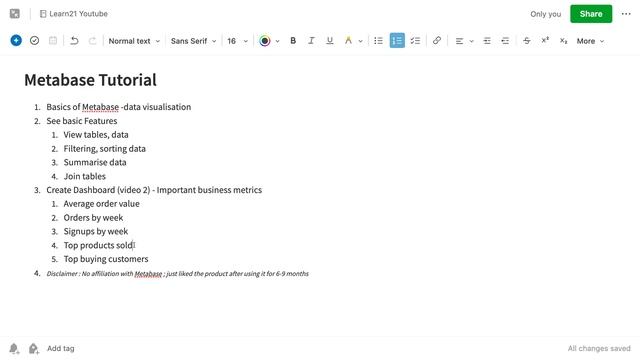Click the 'Join tables' sub-item

(84, 176)
